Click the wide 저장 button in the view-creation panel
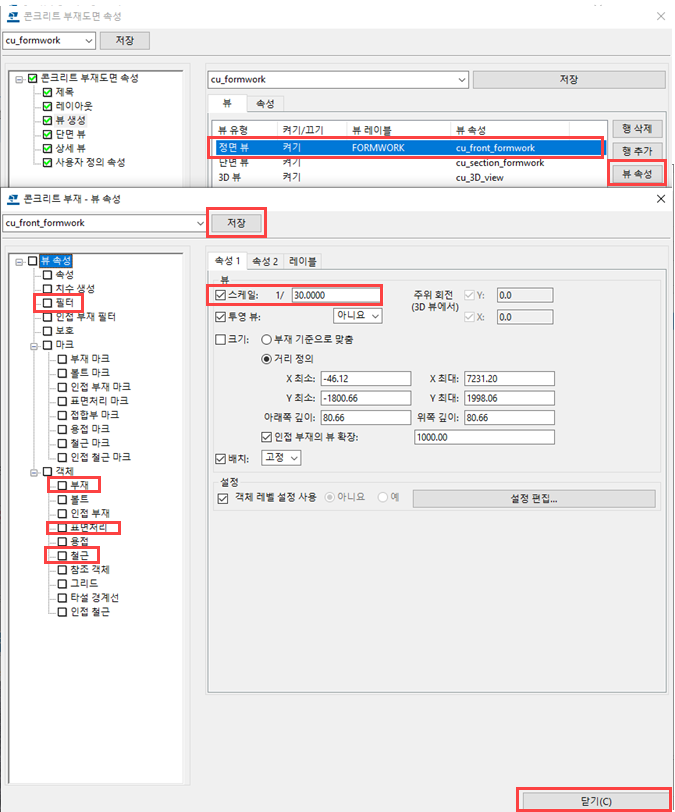Screen dimensions: 675x812 [x=569, y=79]
